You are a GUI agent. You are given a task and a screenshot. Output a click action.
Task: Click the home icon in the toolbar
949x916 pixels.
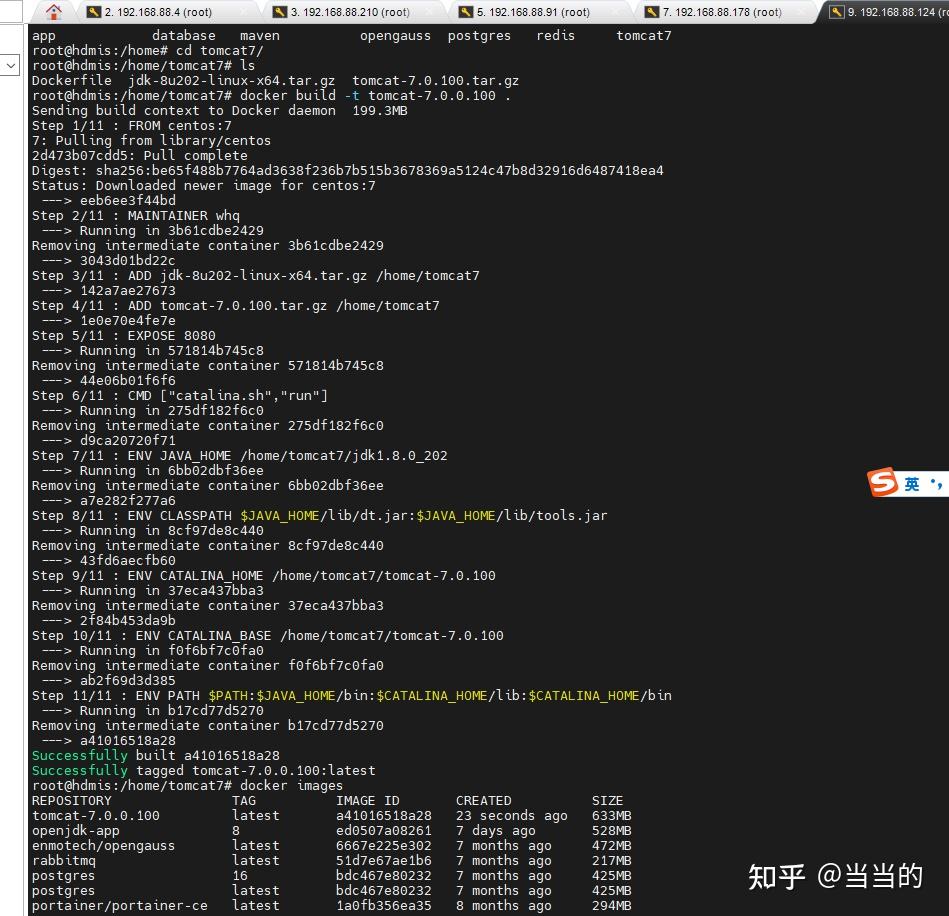[x=52, y=11]
